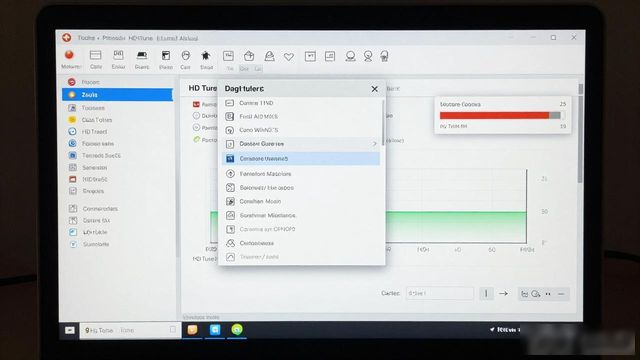Select the highlighted blue popup menu entry
Viewport: 640px width, 360px height.
(x=301, y=158)
